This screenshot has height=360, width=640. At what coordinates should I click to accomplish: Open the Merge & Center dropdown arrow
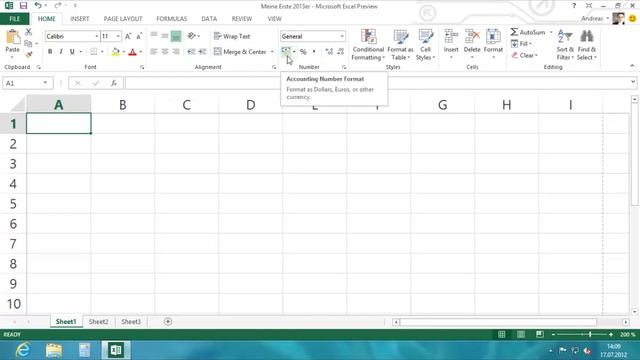pos(272,52)
